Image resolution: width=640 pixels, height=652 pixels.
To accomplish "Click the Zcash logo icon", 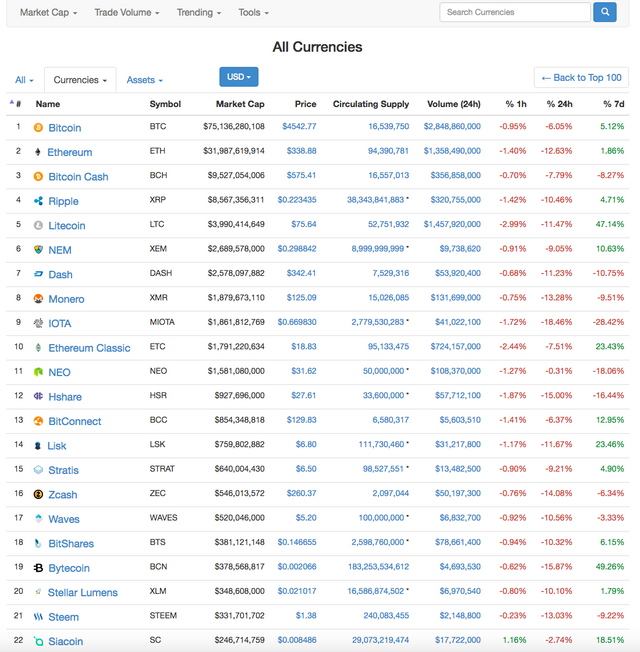I will click(38, 494).
